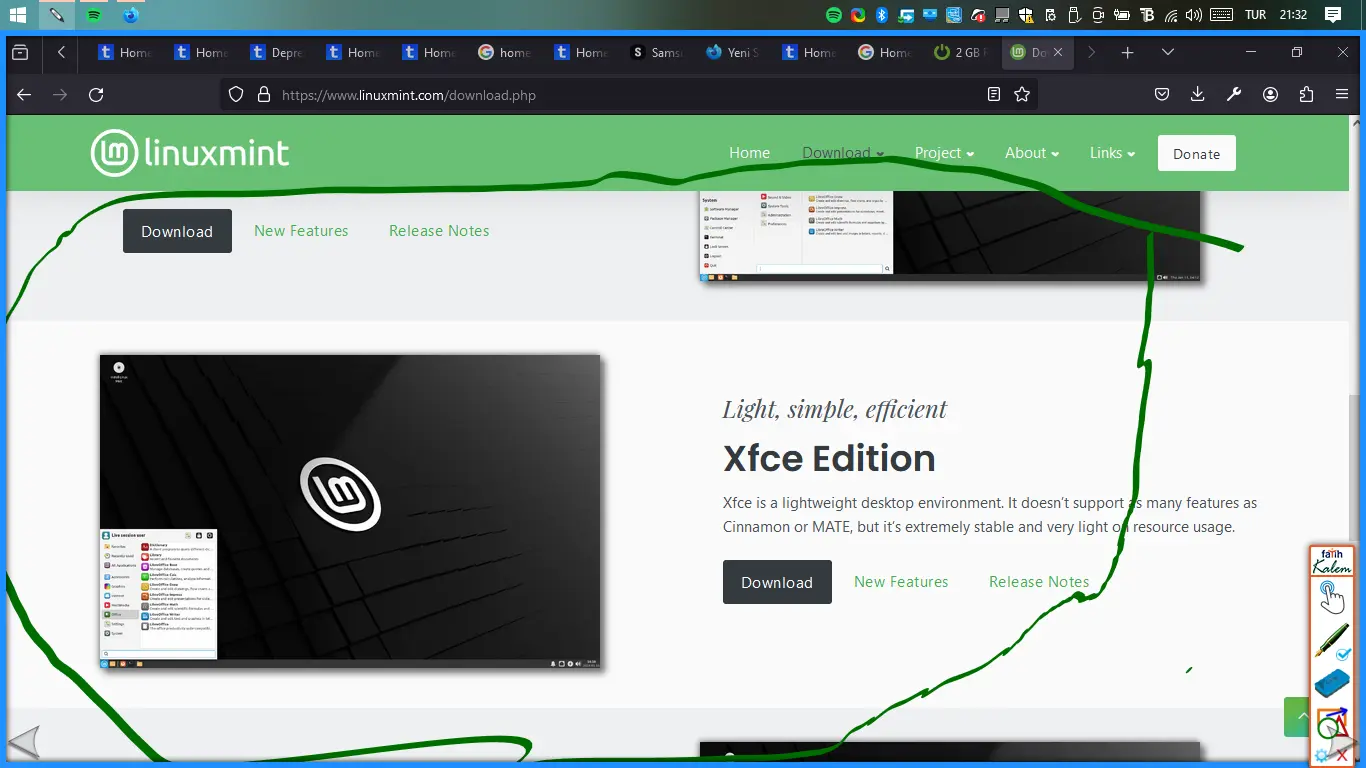Image resolution: width=1366 pixels, height=768 pixels.
Task: Download the Xfce Edition
Action: pyautogui.click(x=777, y=582)
